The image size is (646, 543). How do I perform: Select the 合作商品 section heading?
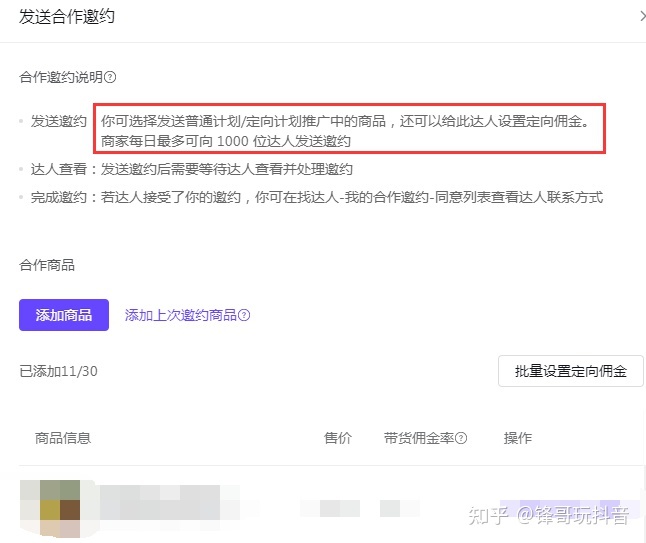[x=47, y=265]
